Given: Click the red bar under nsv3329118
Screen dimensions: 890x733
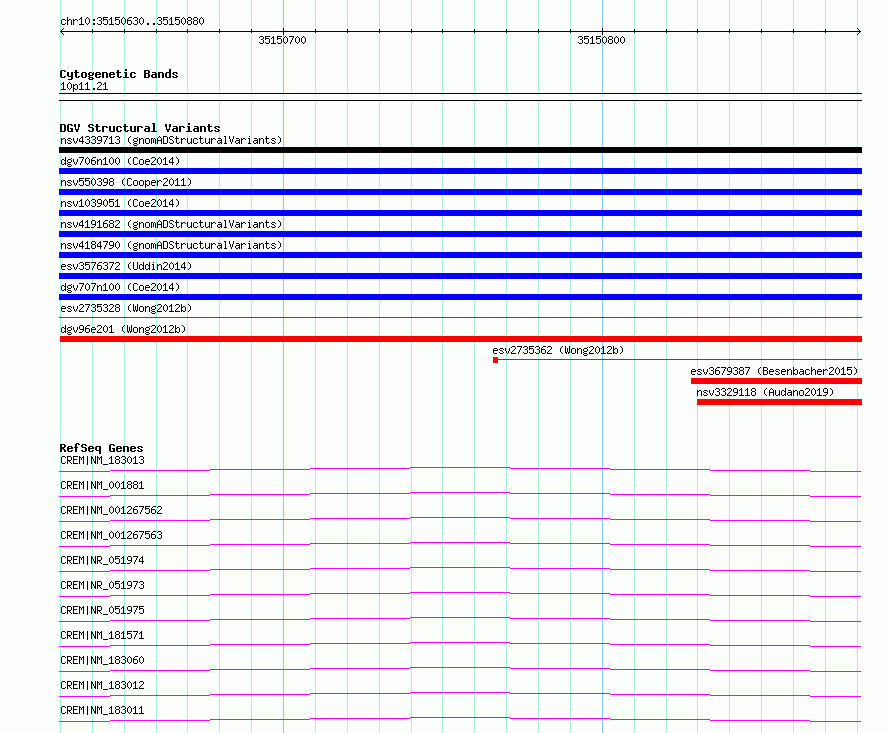Looking at the screenshot, I should (779, 402).
